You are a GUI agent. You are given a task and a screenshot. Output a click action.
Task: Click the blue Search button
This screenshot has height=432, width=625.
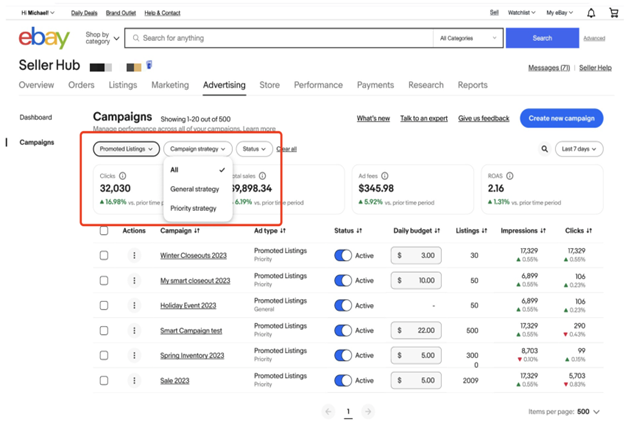click(542, 38)
